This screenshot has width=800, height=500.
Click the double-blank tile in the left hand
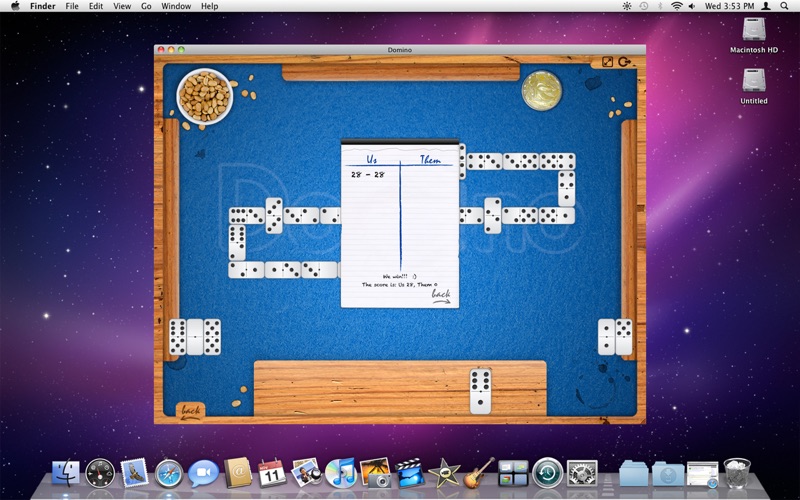[195, 337]
